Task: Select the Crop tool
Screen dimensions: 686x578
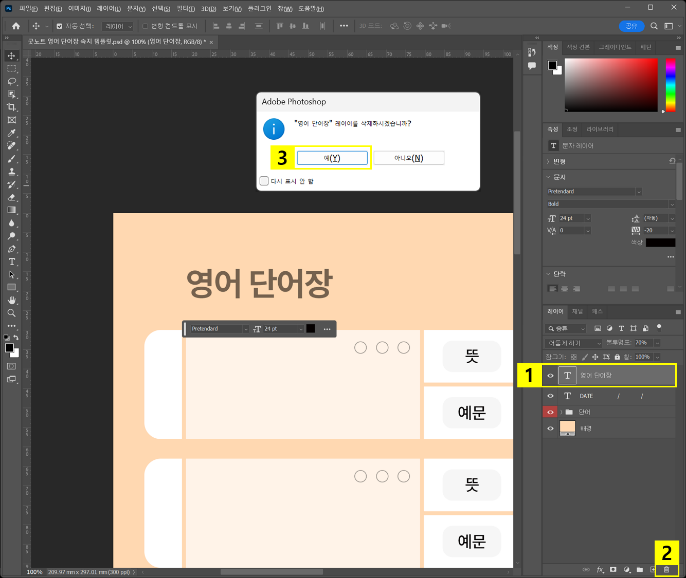Action: 11,107
